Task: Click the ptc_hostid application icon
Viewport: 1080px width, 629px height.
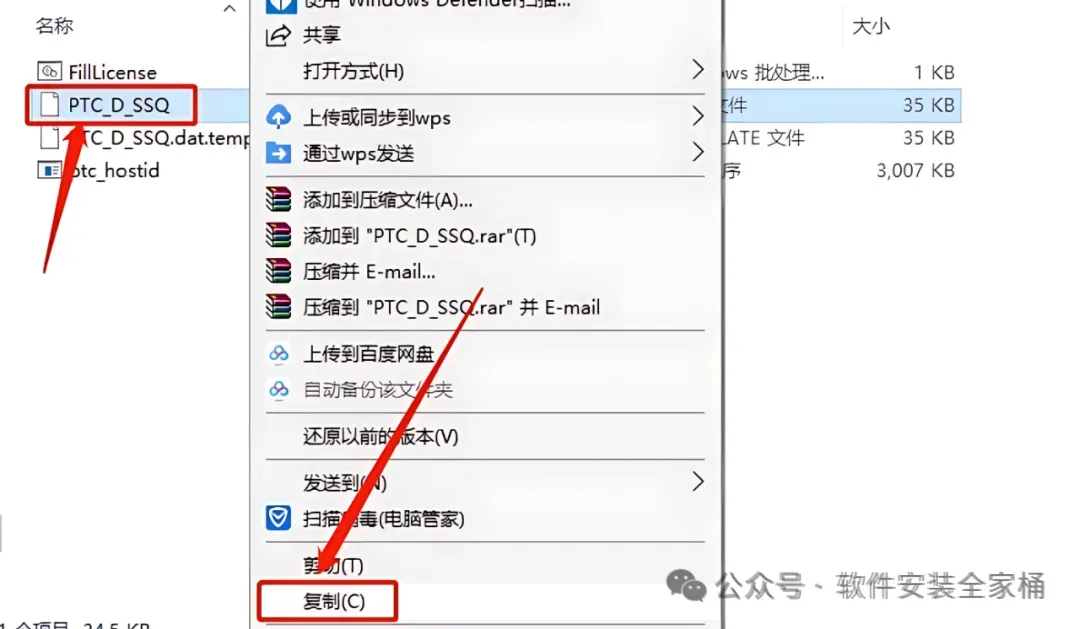Action: (x=49, y=169)
